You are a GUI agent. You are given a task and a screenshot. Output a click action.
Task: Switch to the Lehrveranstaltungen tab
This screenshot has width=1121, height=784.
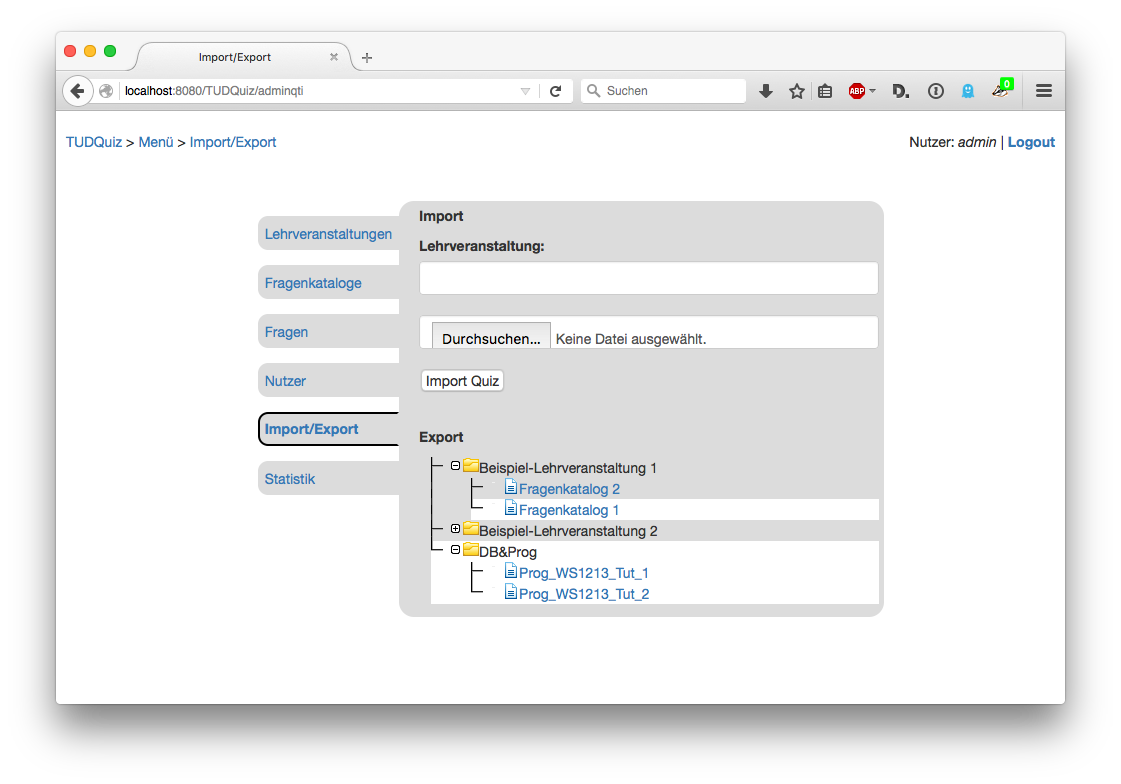point(328,234)
